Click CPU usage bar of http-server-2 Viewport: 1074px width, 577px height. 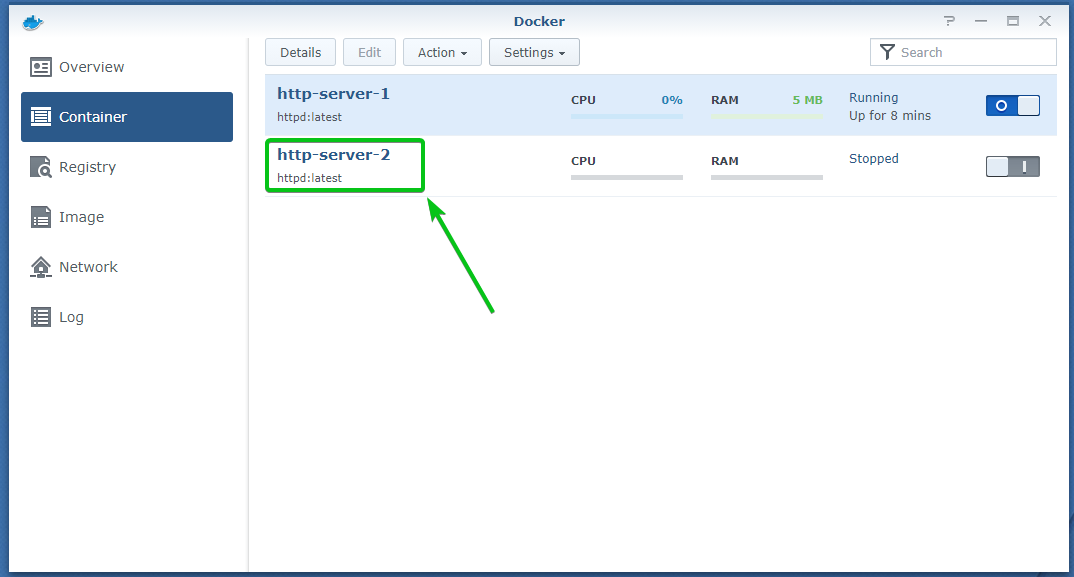(x=627, y=177)
